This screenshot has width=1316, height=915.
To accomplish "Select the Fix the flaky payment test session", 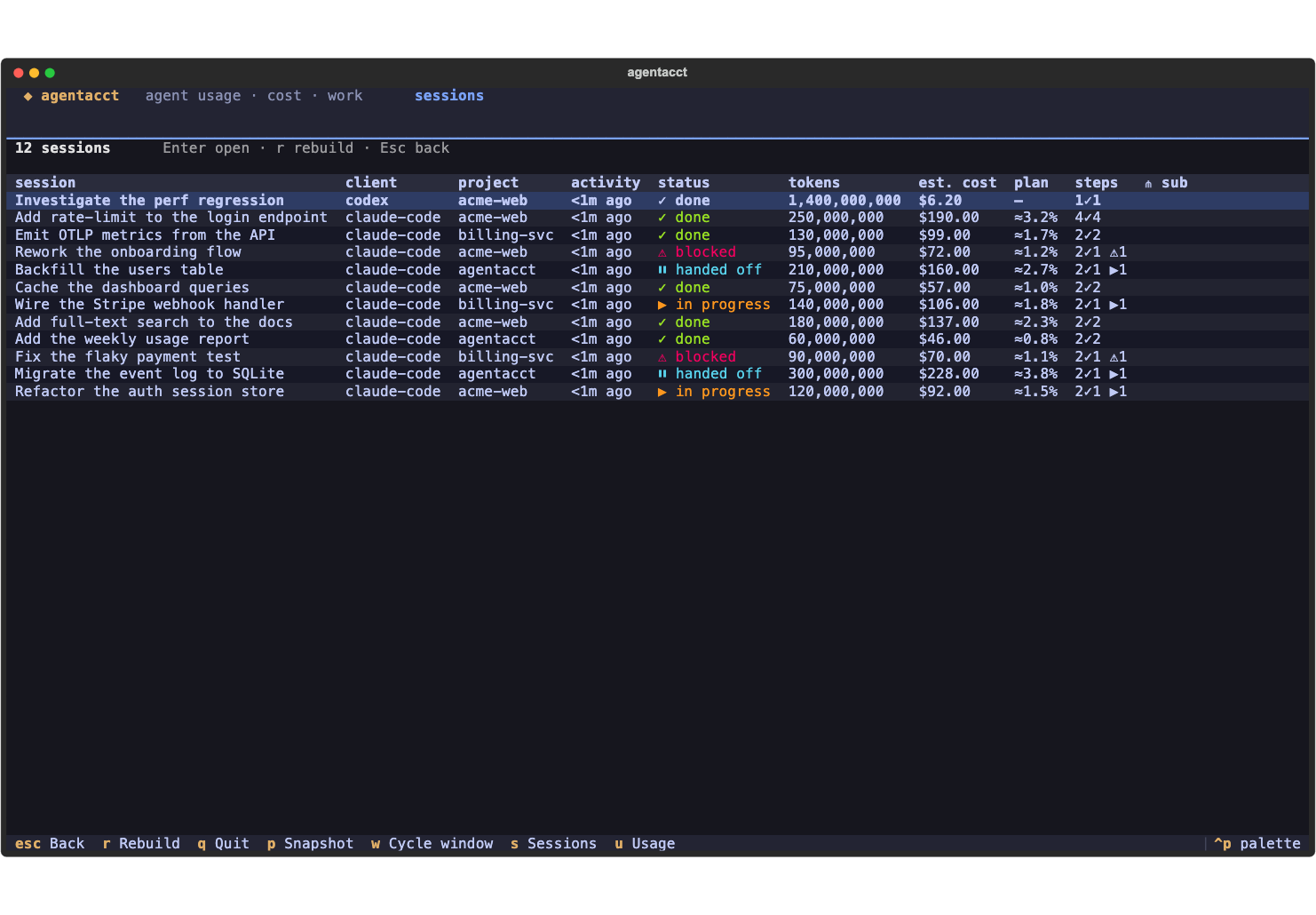I will [x=657, y=357].
